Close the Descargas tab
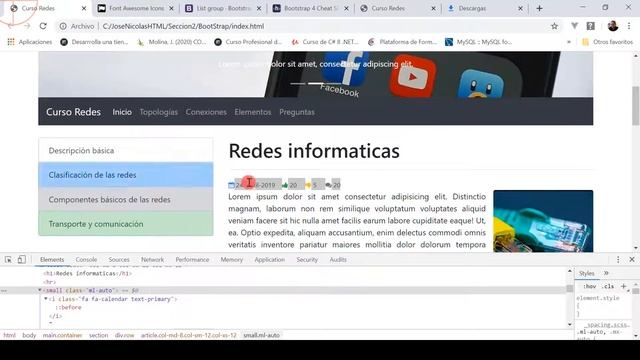640x360 pixels. click(520, 8)
